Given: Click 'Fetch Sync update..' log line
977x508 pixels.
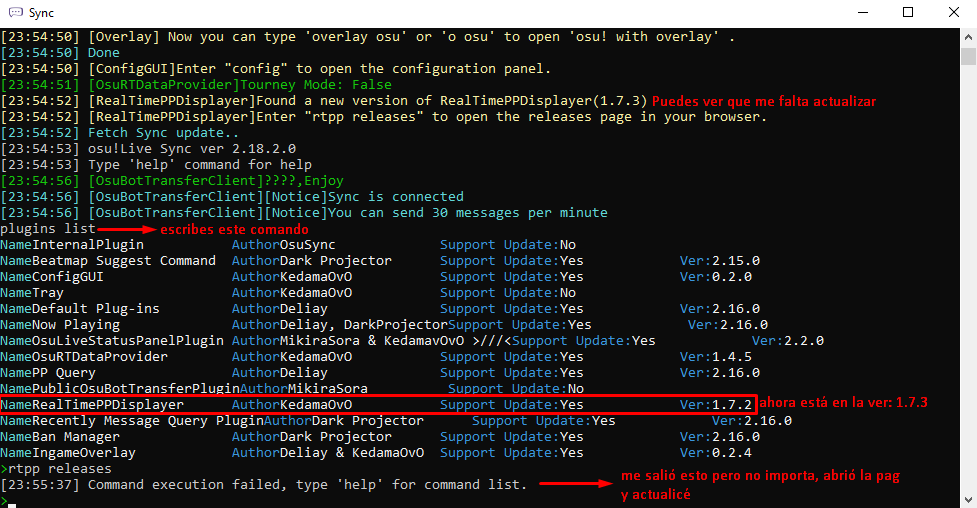Looking at the screenshot, I should pyautogui.click(x=120, y=133).
